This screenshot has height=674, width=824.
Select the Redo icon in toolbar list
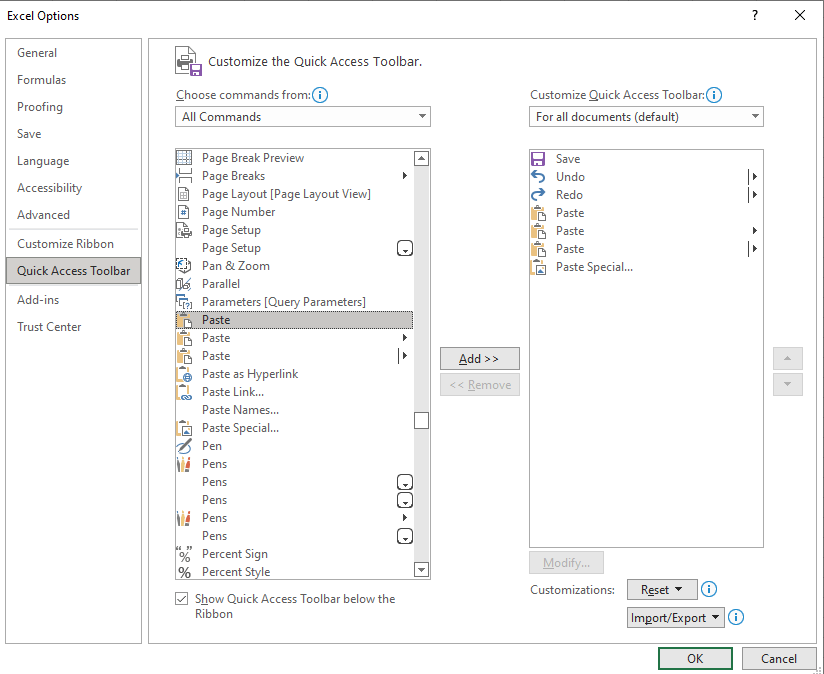538,195
